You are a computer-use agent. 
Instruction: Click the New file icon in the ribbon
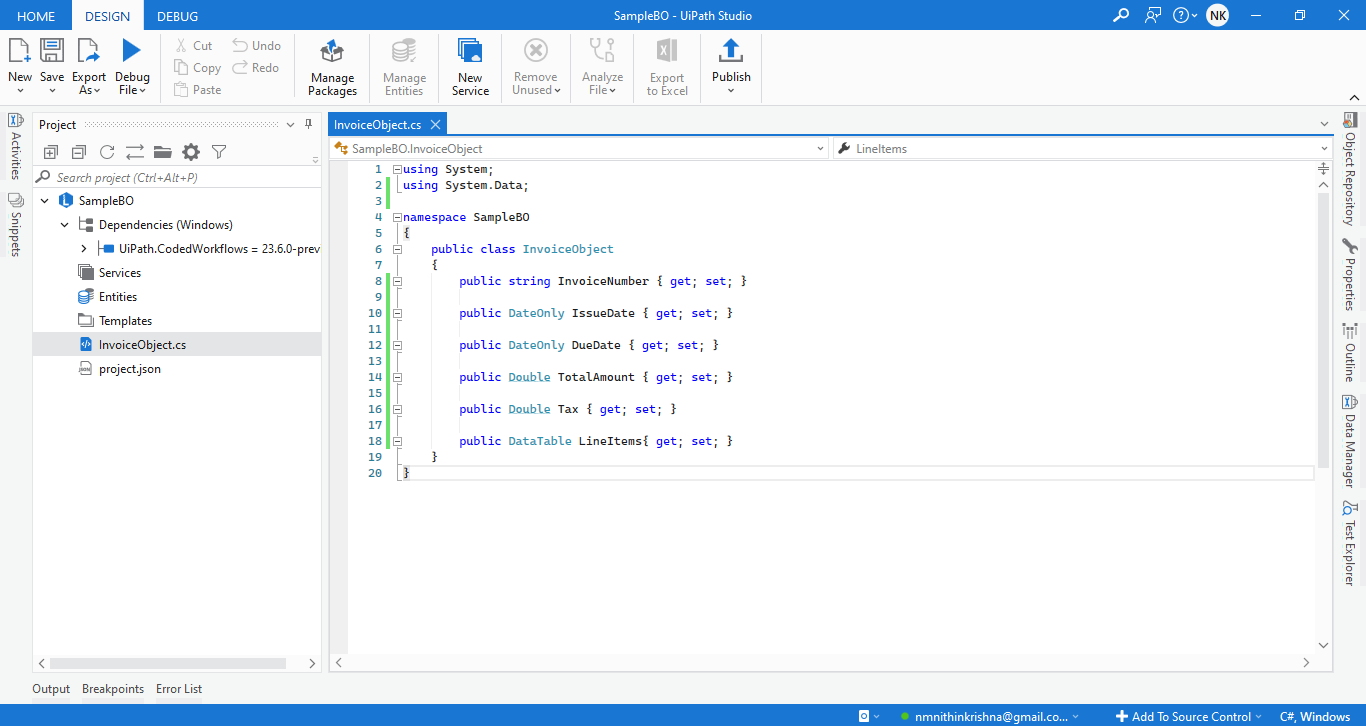click(x=19, y=51)
